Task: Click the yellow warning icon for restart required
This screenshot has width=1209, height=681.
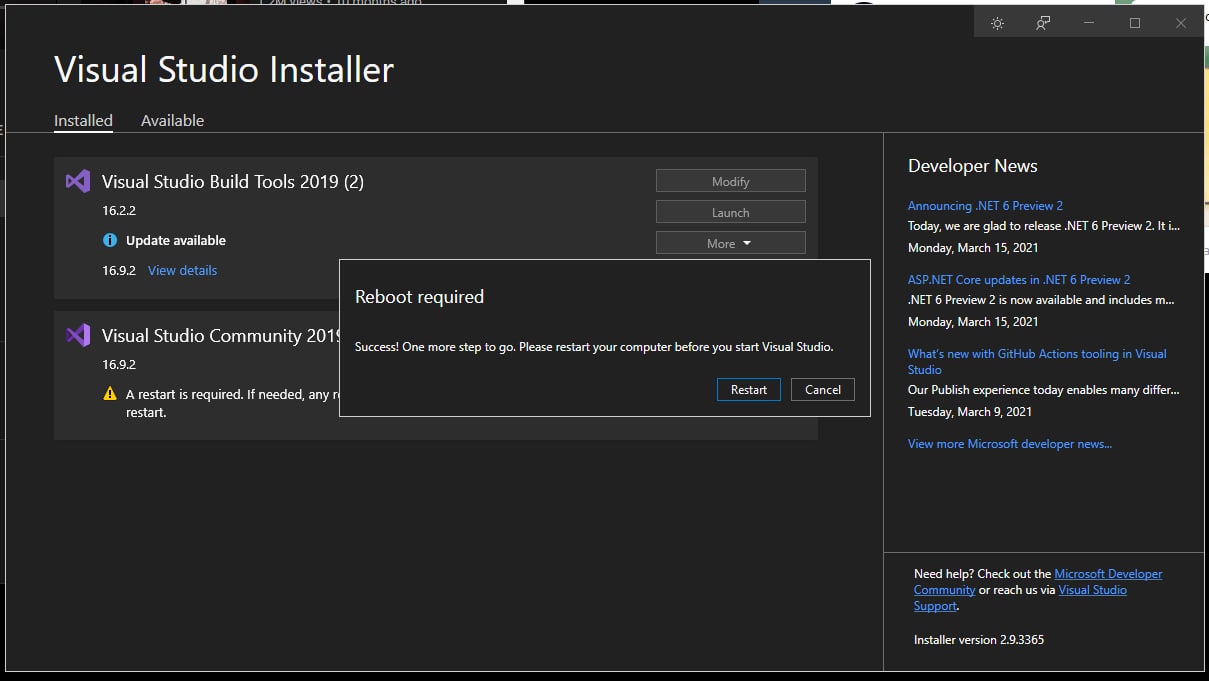Action: 110,394
